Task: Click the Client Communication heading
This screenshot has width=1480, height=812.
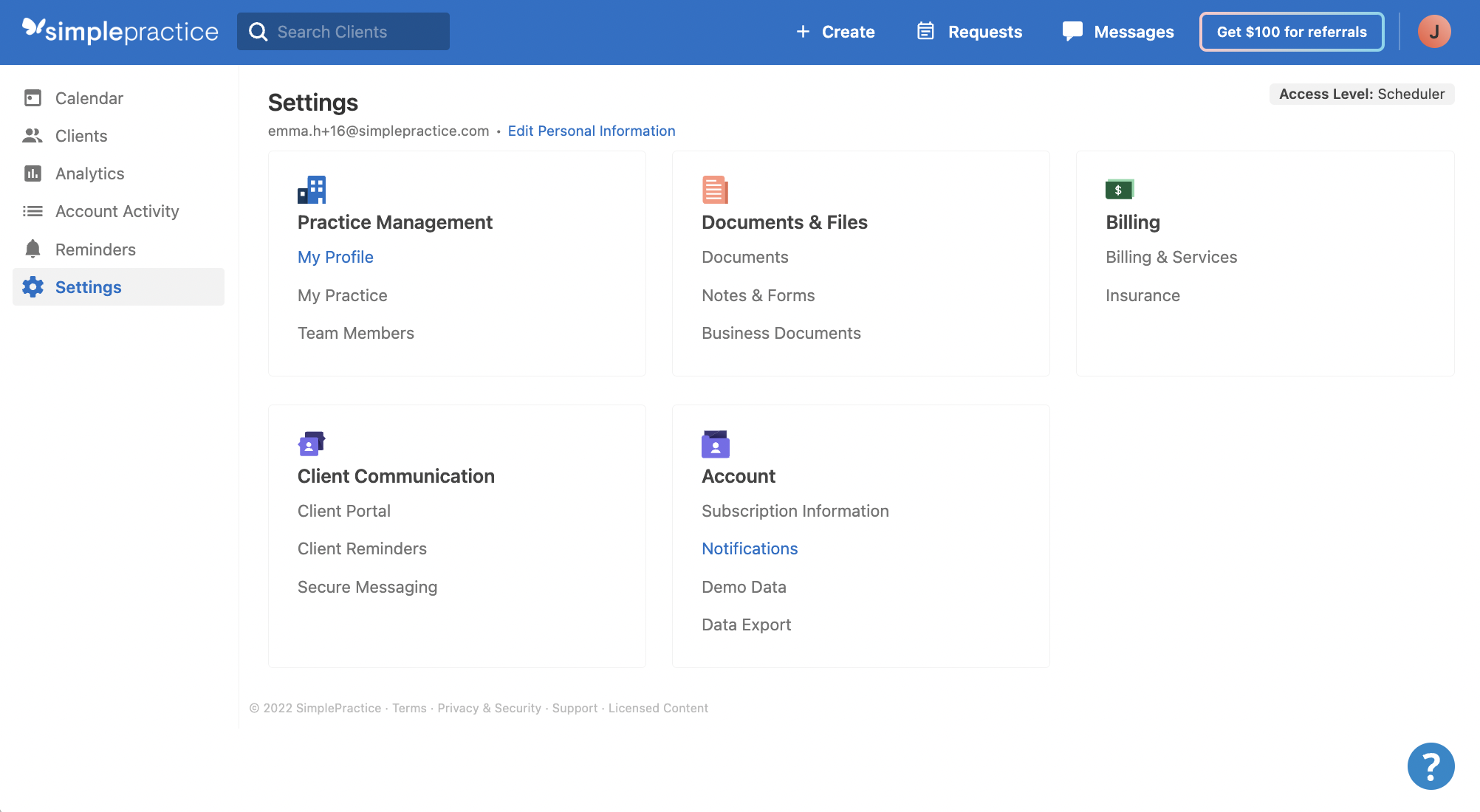Action: (396, 476)
